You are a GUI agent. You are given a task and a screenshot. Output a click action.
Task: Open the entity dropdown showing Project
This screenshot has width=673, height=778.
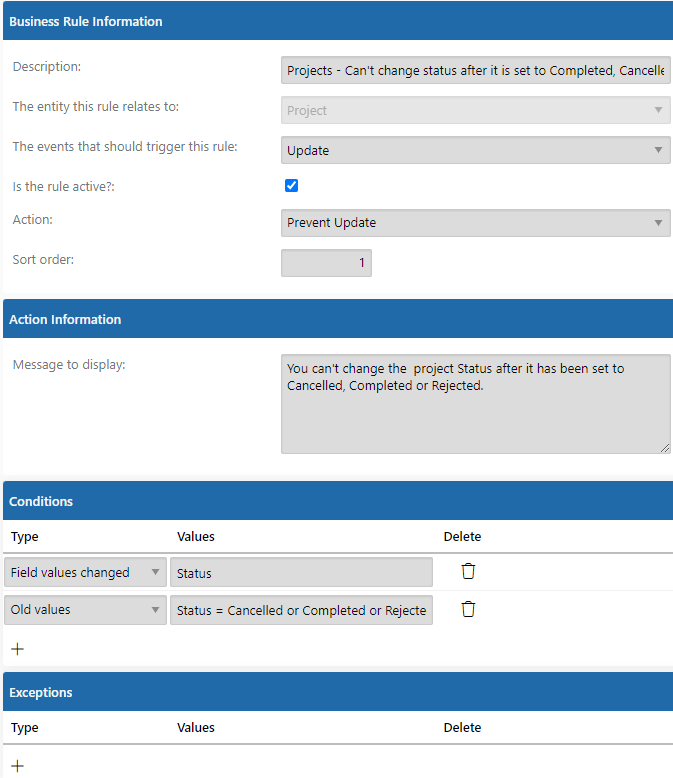[475, 110]
